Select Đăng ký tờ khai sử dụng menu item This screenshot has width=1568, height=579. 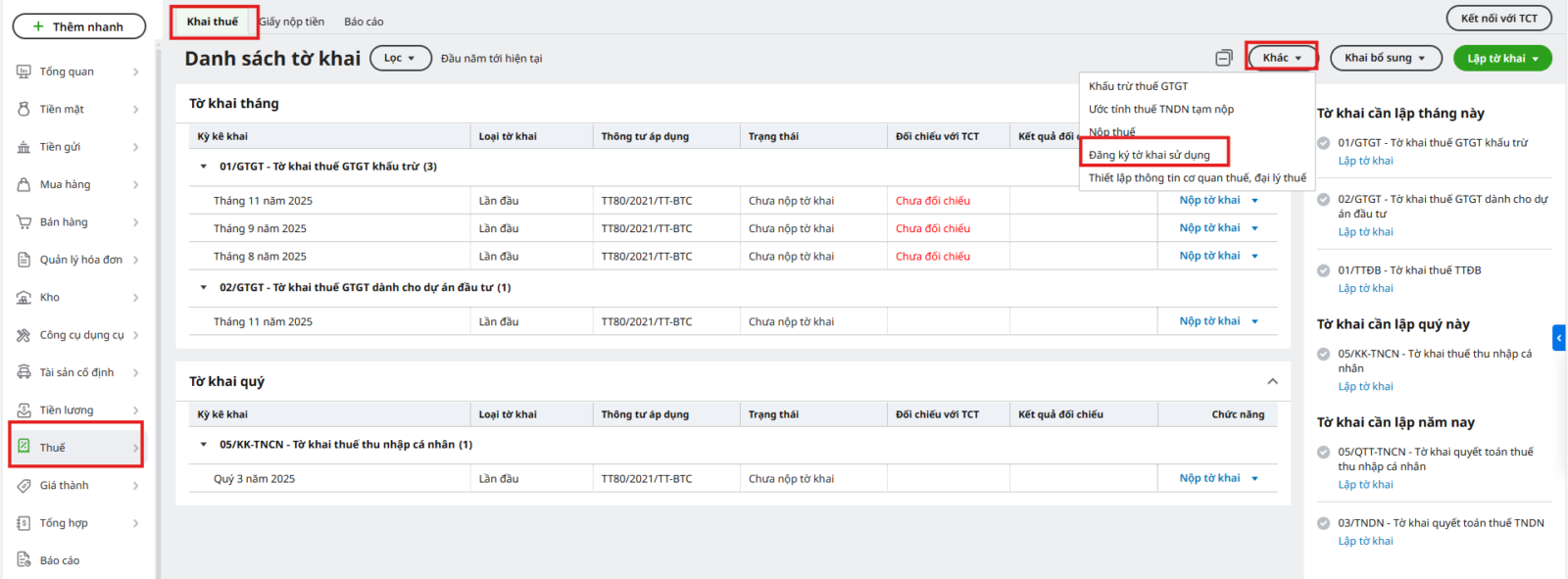coord(1150,155)
